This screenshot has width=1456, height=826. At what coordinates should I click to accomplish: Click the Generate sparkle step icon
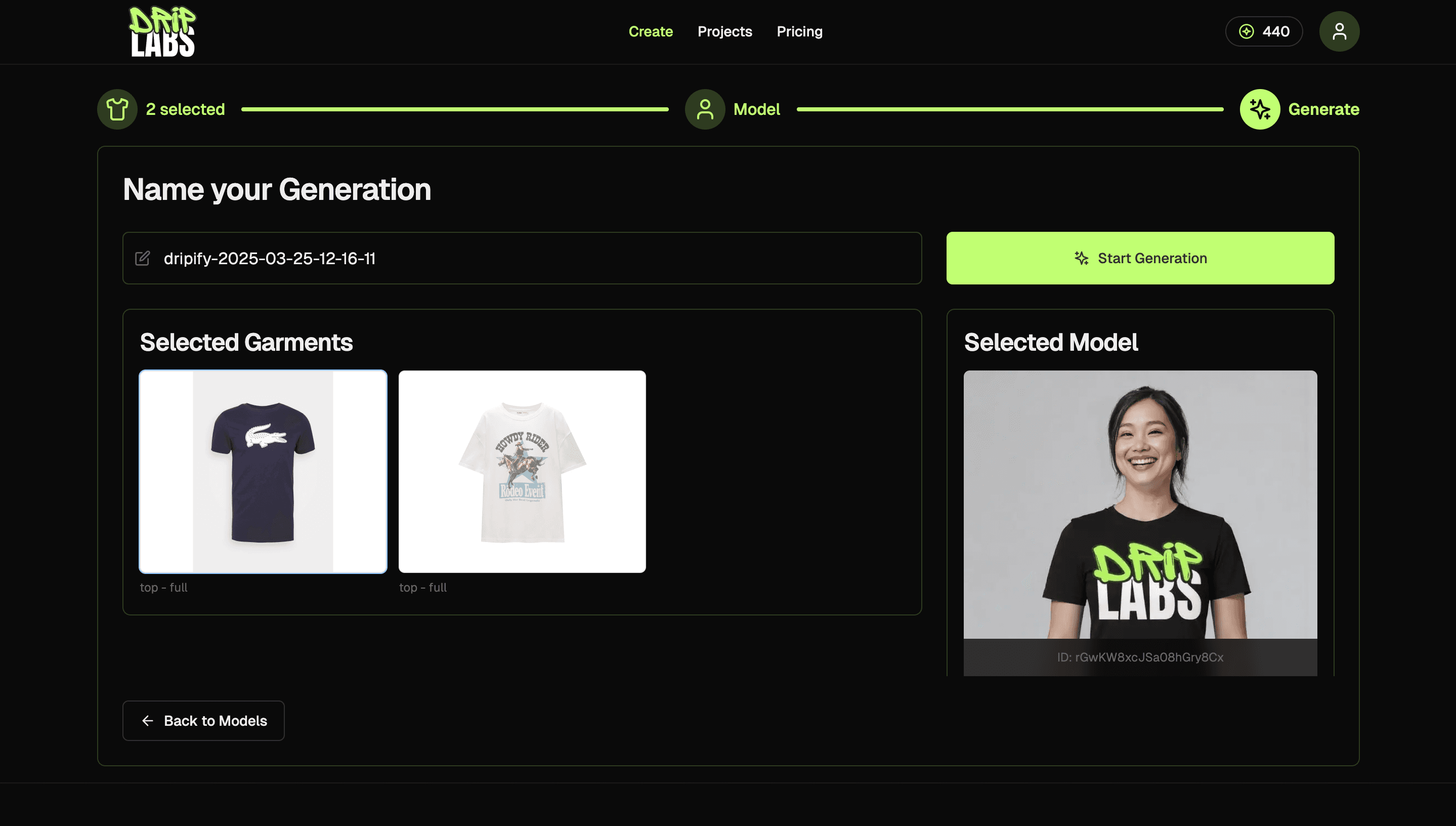(x=1260, y=109)
